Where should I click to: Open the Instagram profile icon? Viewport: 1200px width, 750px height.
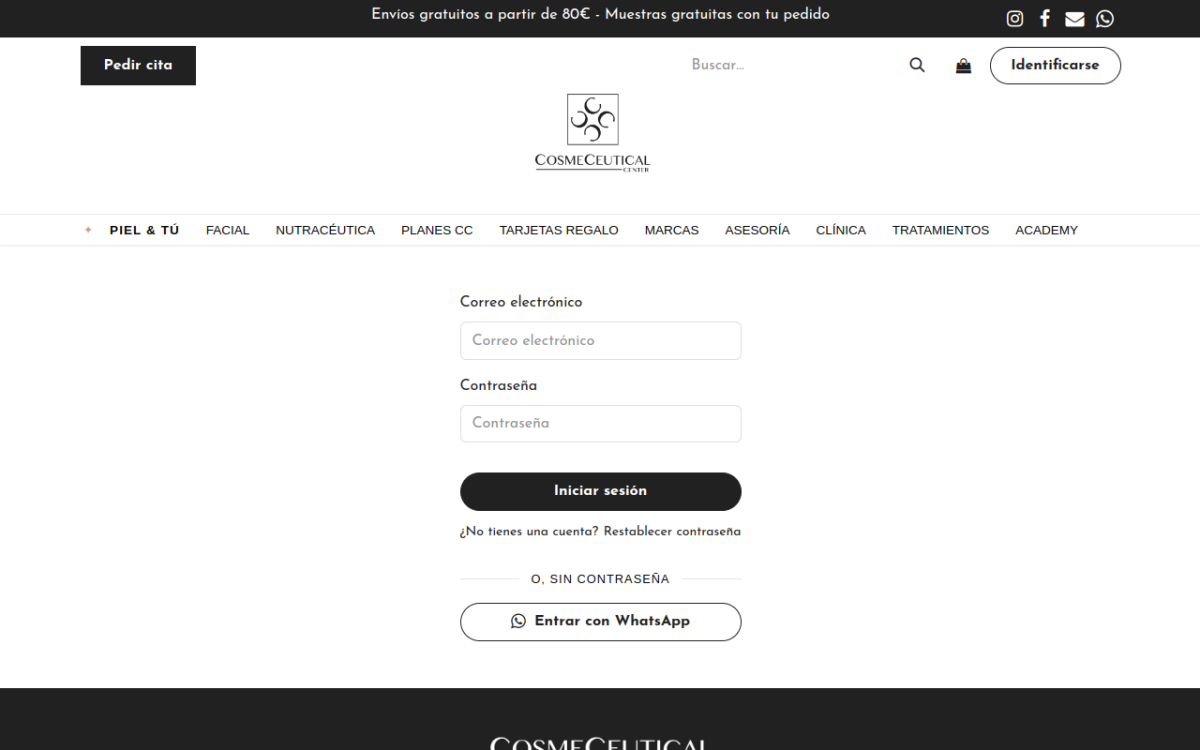[1015, 18]
